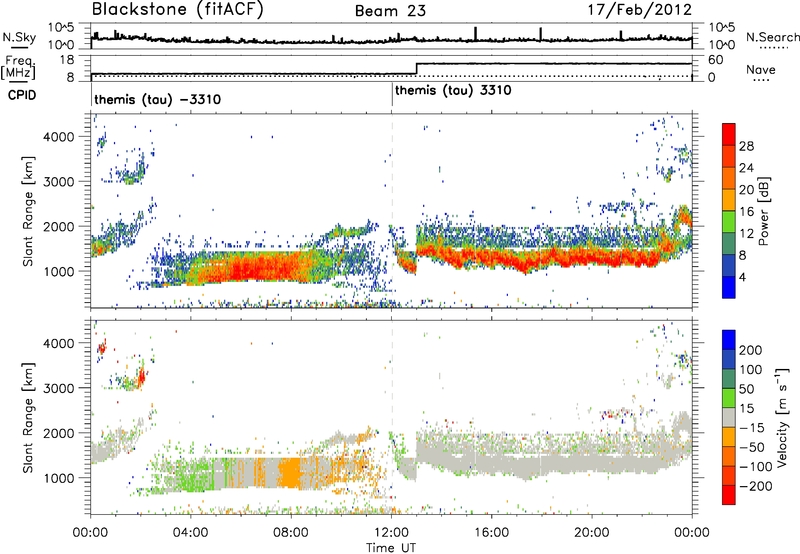
Task: Click the "-50" value on the velocity colorbar
Action: [753, 447]
